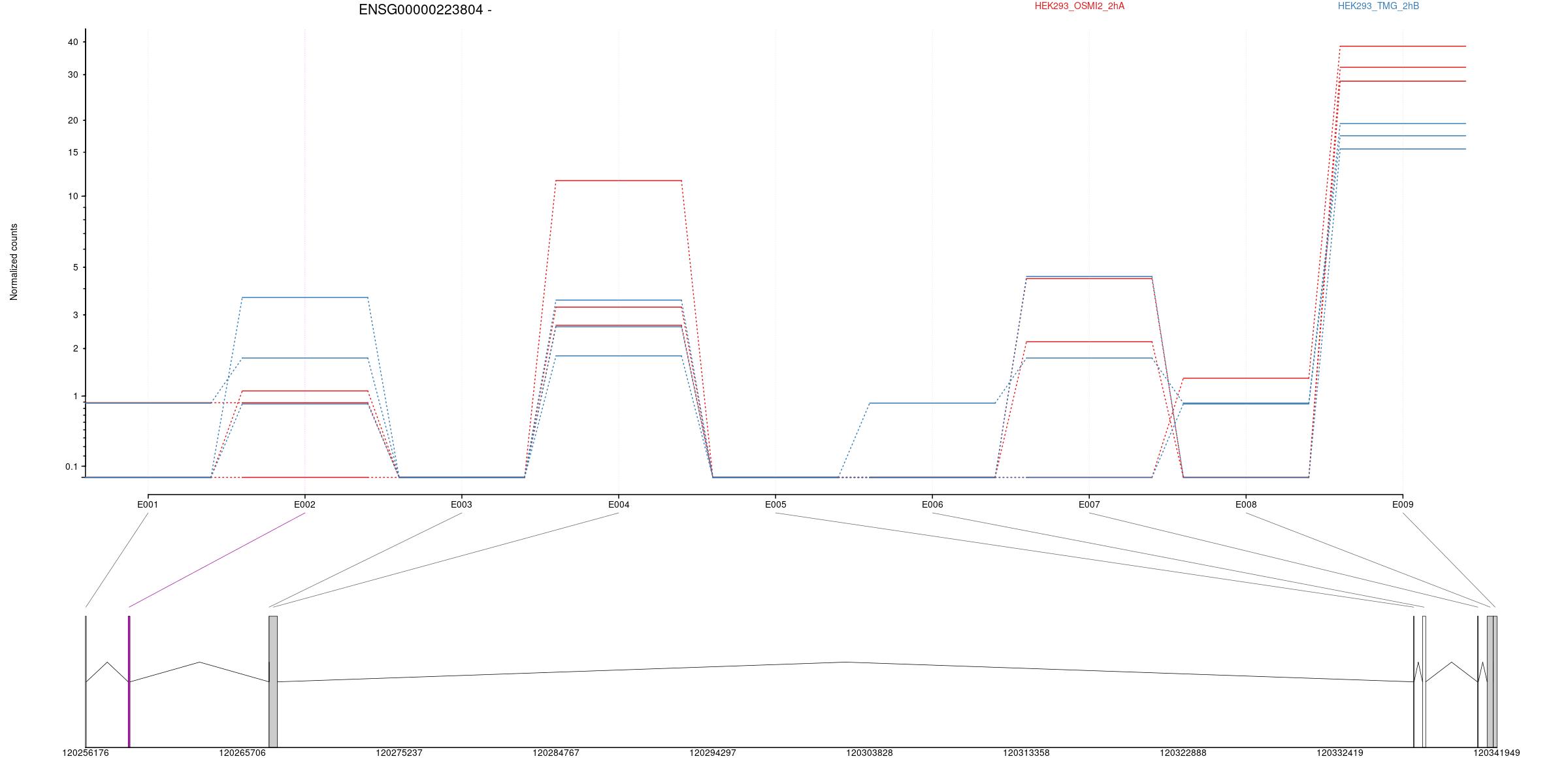
Task: Click y-axis tick value 0.1
Action: [x=71, y=466]
